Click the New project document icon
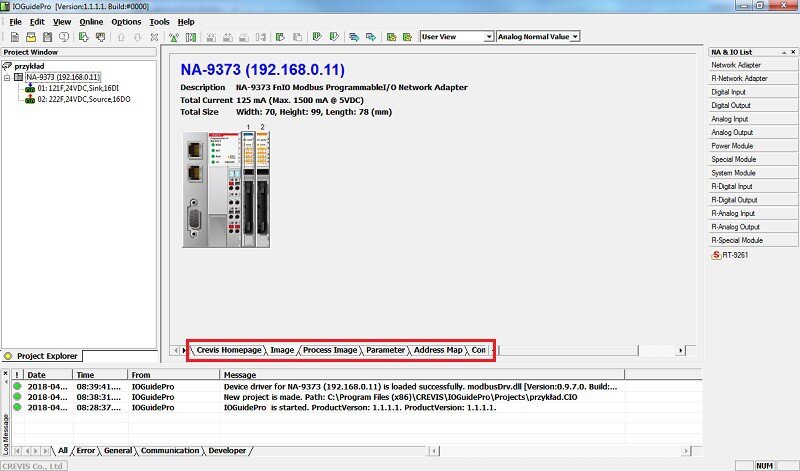This screenshot has width=800, height=471. click(15, 37)
